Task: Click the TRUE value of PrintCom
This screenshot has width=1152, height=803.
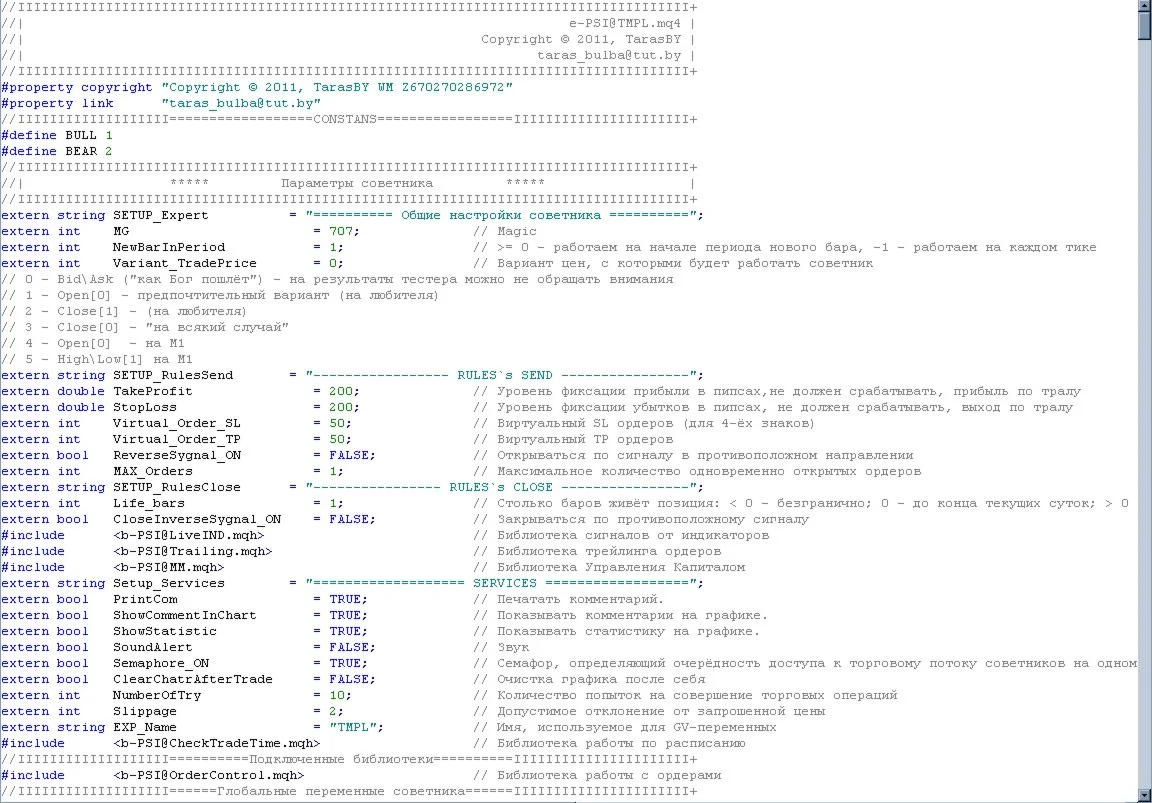Action: [x=345, y=599]
